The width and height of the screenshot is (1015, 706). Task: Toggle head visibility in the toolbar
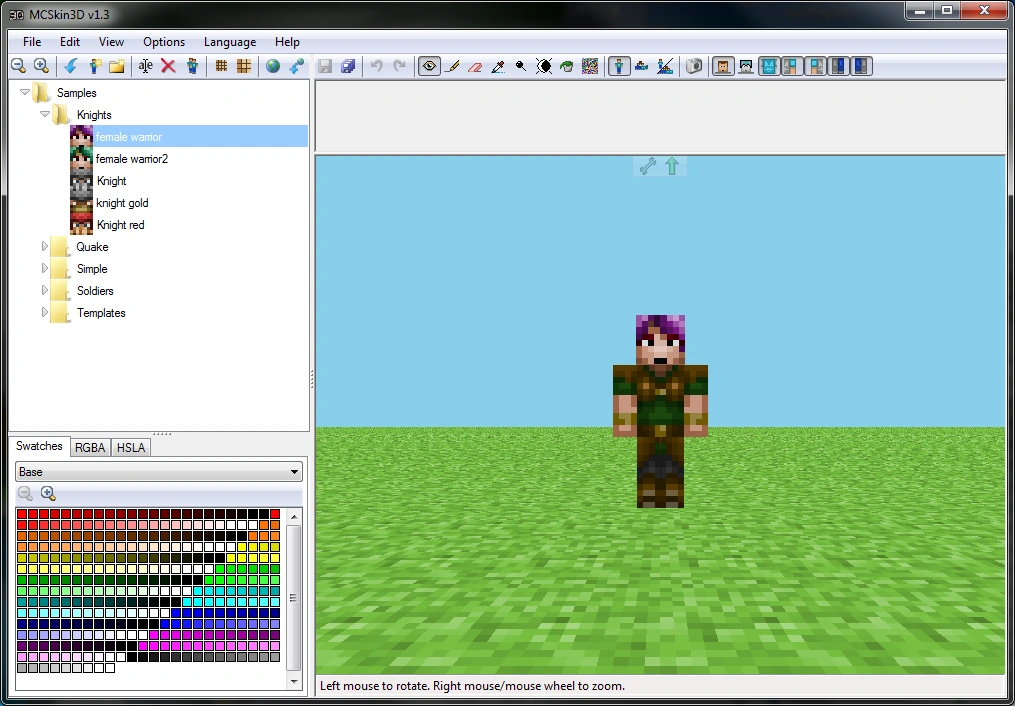pos(723,66)
